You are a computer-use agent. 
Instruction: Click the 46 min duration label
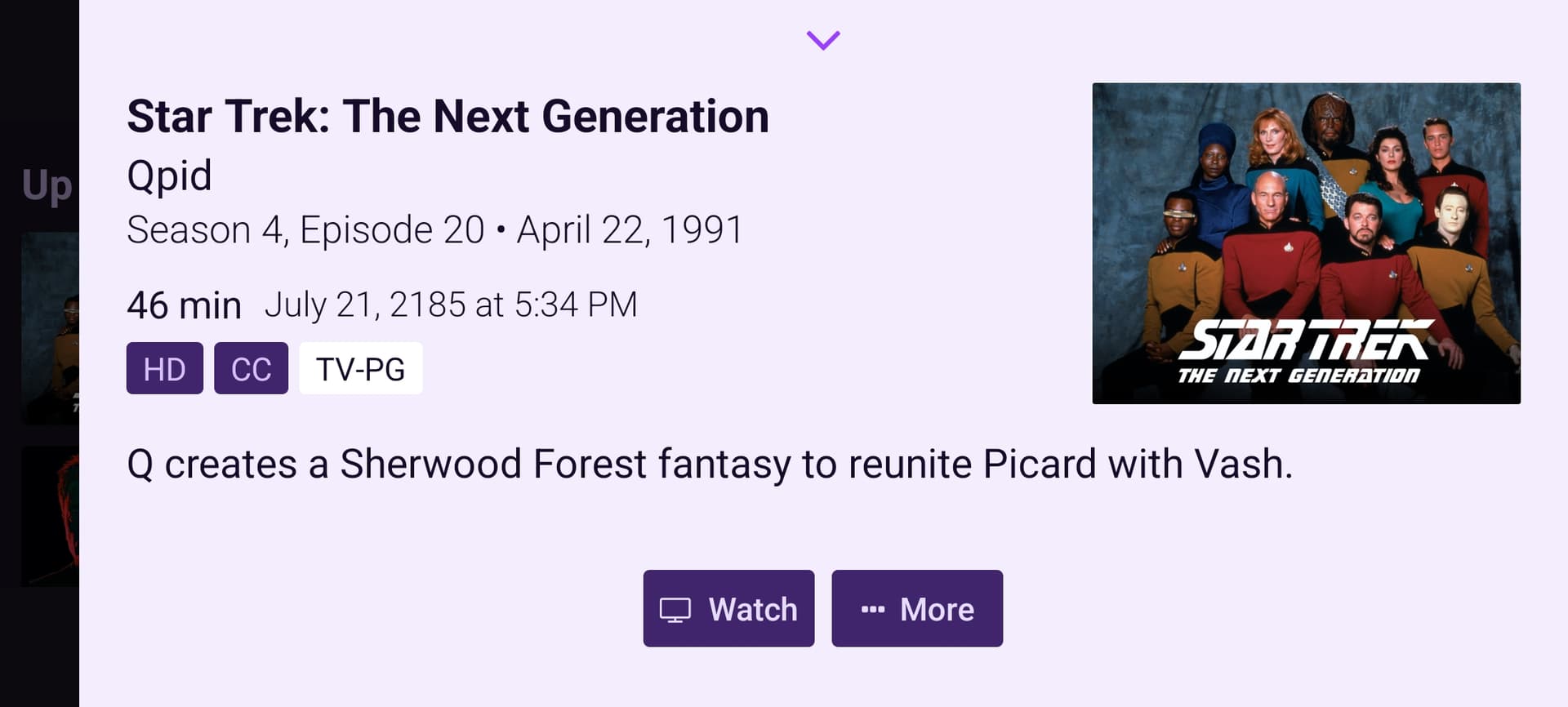(x=184, y=305)
